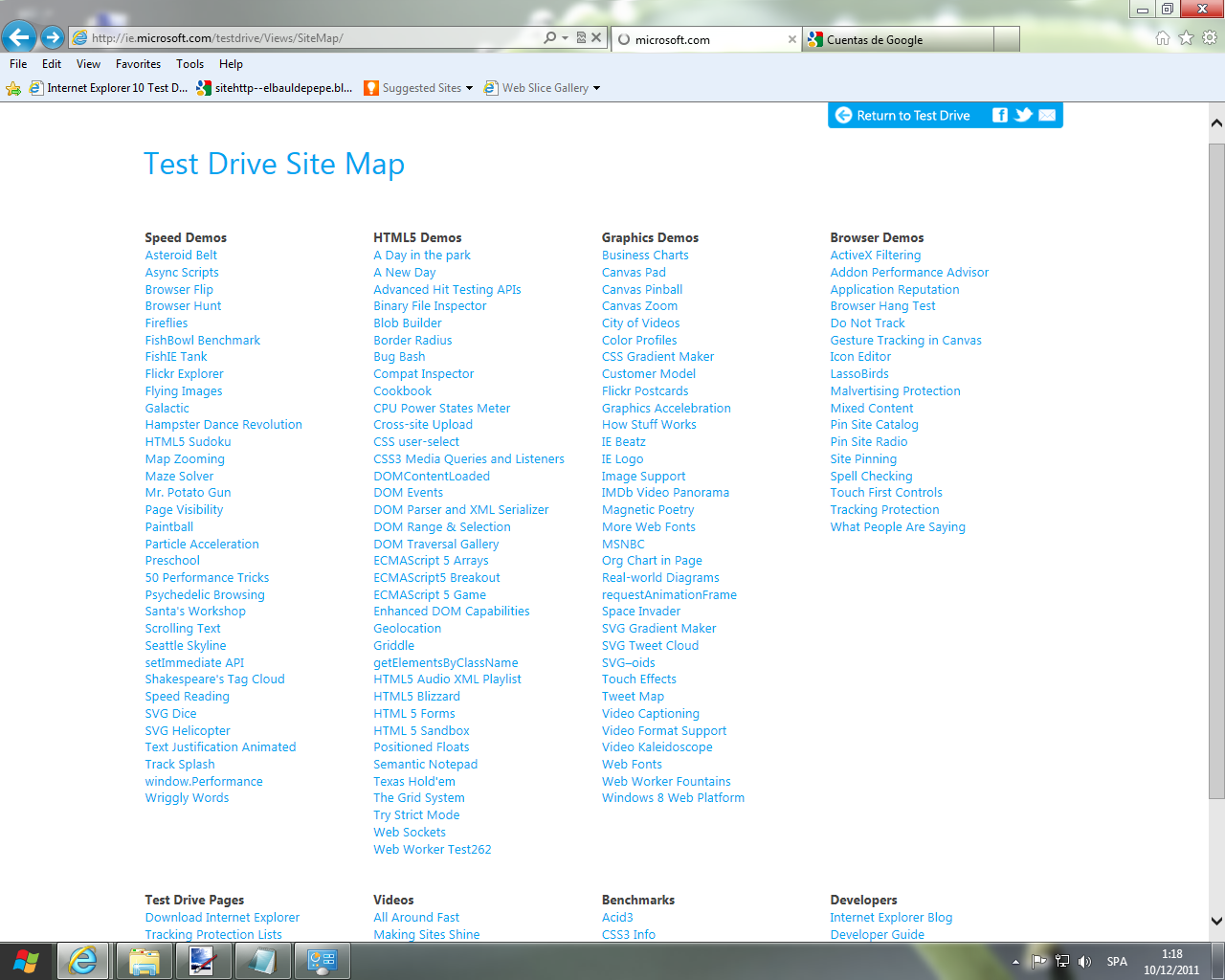The width and height of the screenshot is (1225, 980).
Task: Open the View menu
Action: click(x=88, y=64)
